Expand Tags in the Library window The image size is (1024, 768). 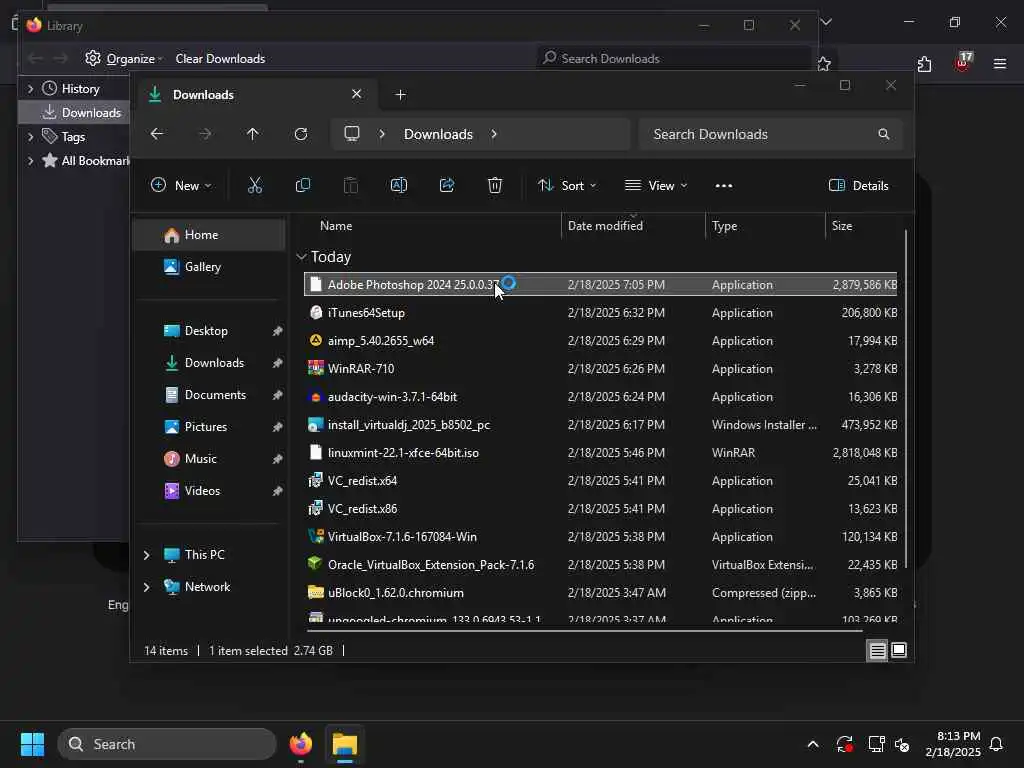(x=30, y=137)
